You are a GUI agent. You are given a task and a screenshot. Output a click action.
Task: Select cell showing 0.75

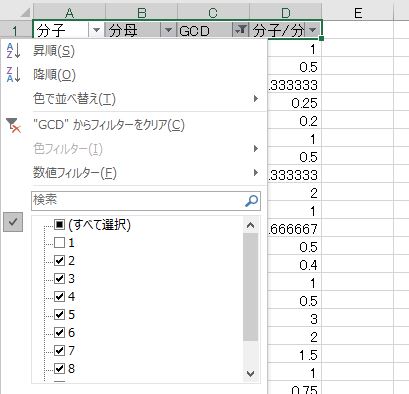pos(294,388)
